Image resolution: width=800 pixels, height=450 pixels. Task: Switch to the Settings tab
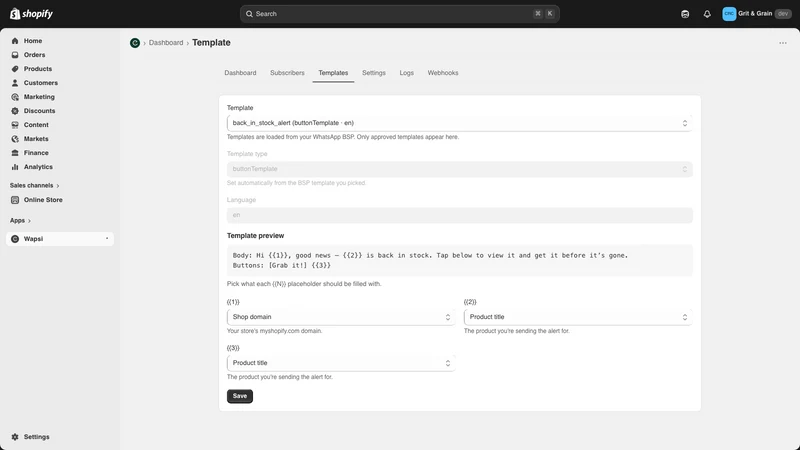click(x=374, y=73)
